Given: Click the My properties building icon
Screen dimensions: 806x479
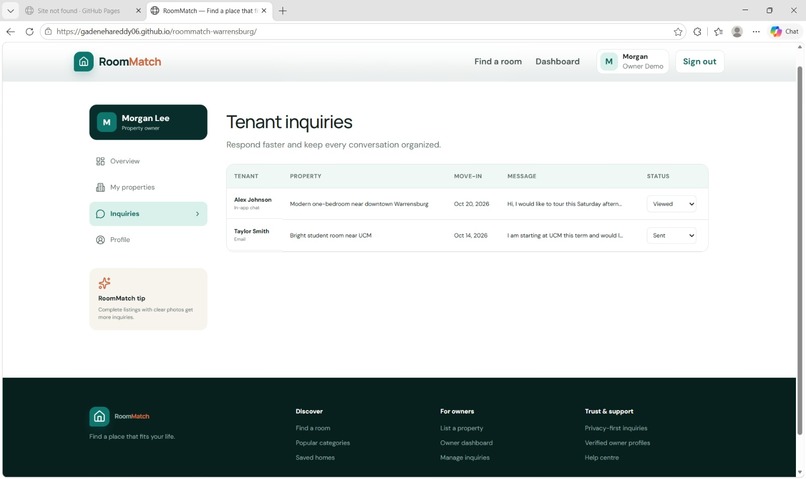Looking at the screenshot, I should (100, 188).
